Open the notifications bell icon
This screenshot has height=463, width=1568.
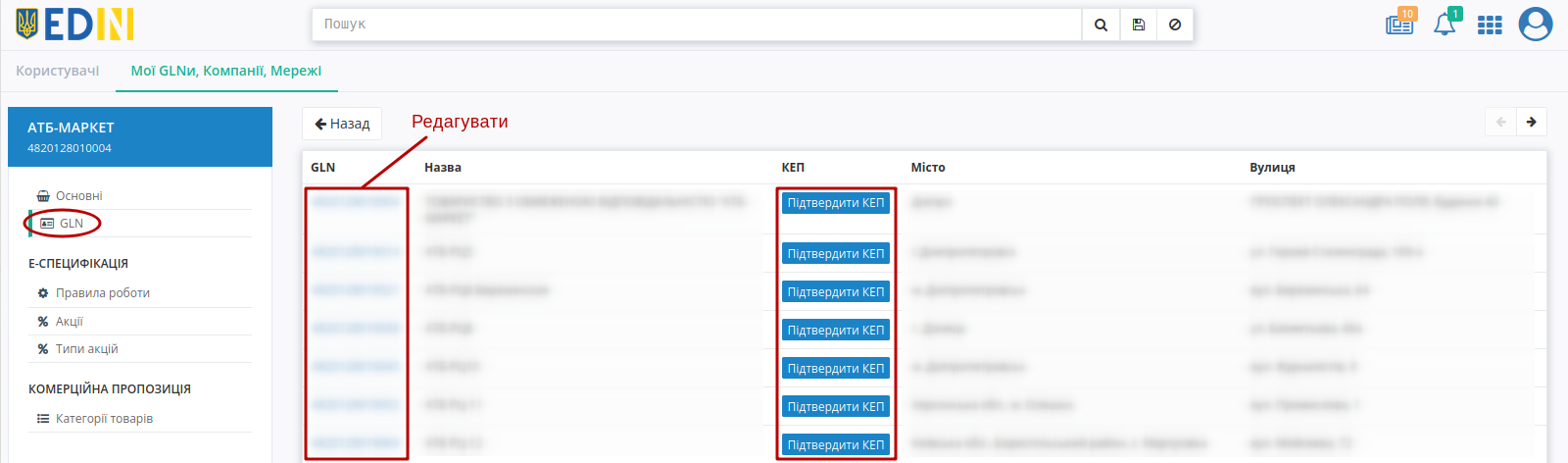(x=1445, y=24)
